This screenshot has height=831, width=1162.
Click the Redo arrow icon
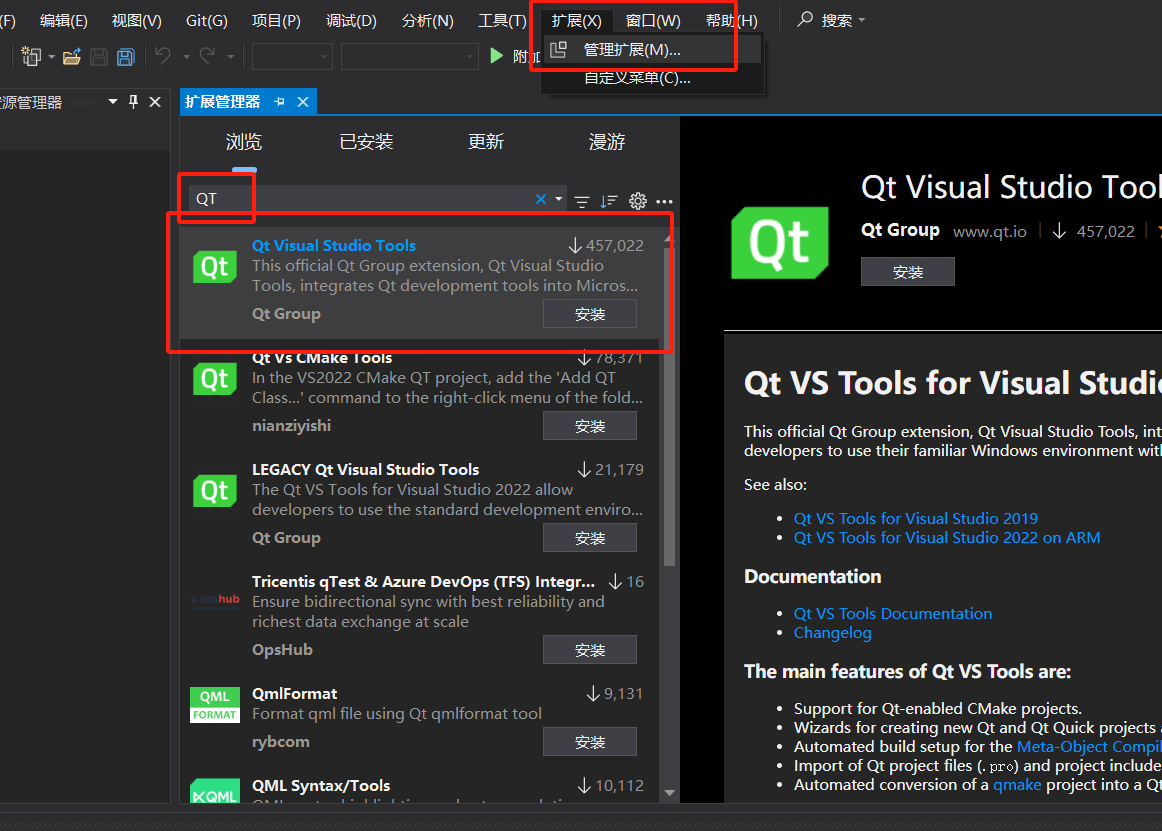tap(208, 56)
